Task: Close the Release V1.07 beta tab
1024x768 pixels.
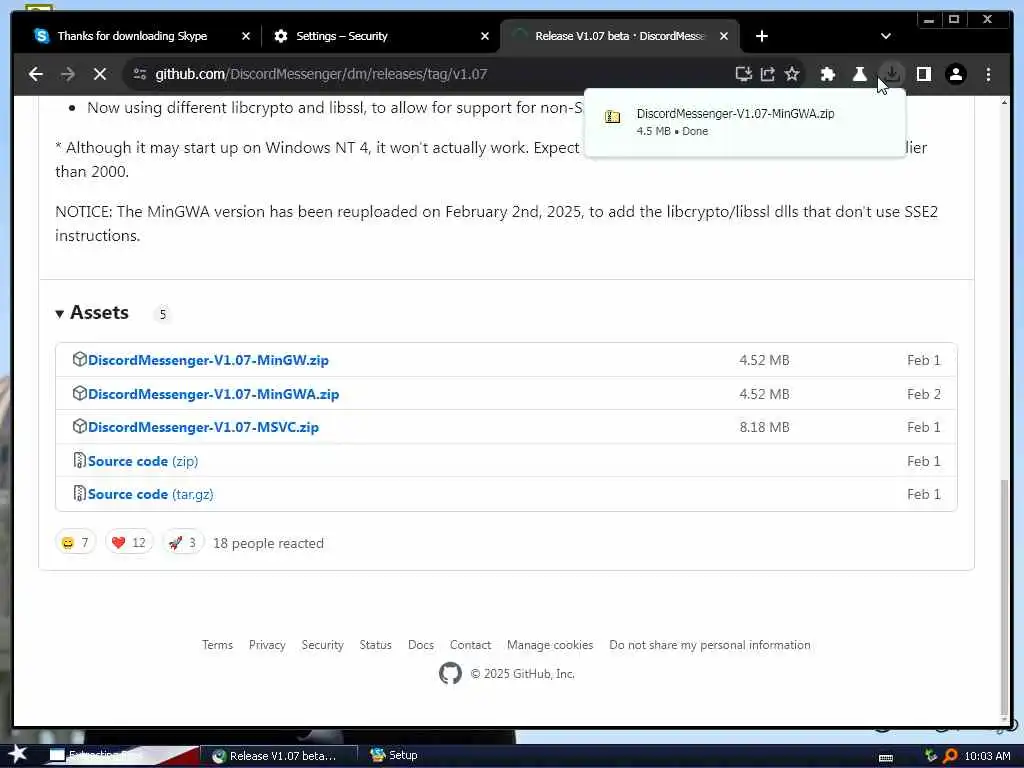Action: tap(724, 36)
